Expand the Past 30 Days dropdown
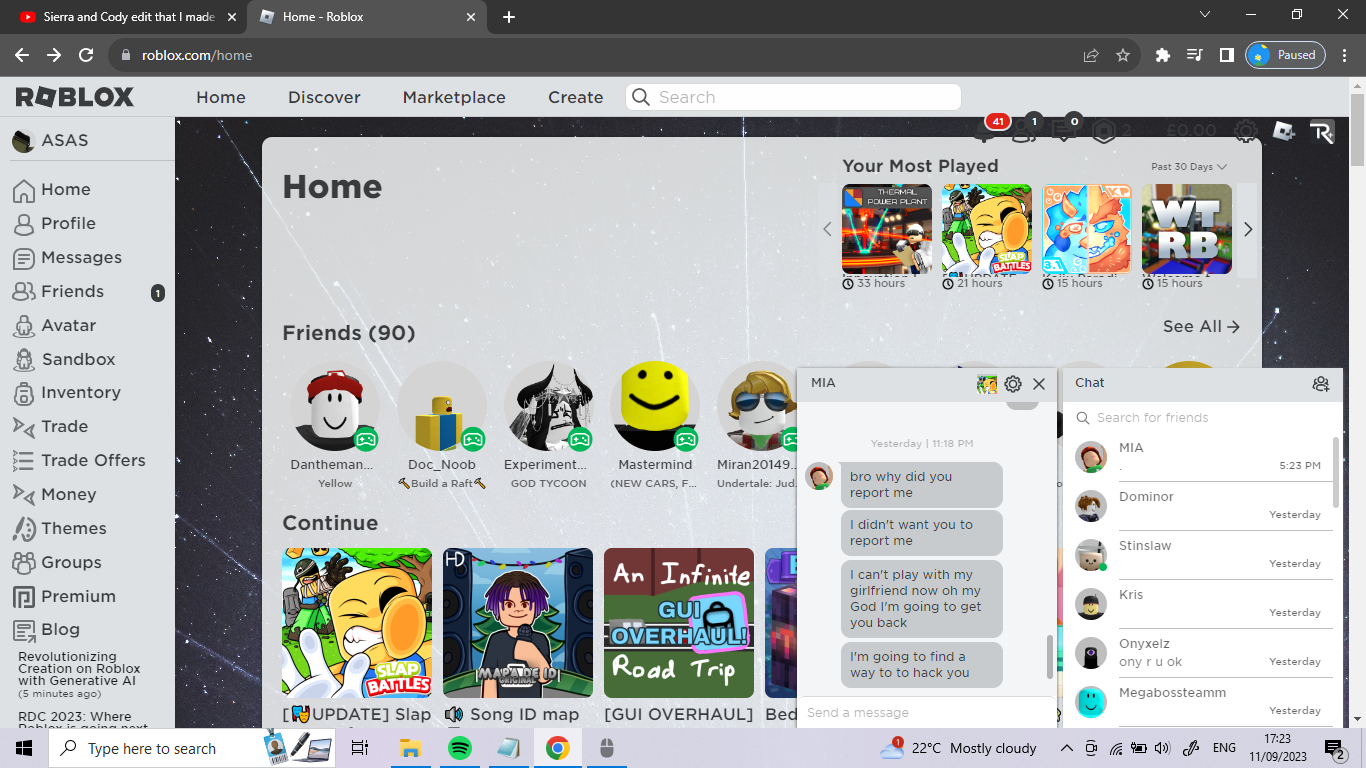 1189,167
